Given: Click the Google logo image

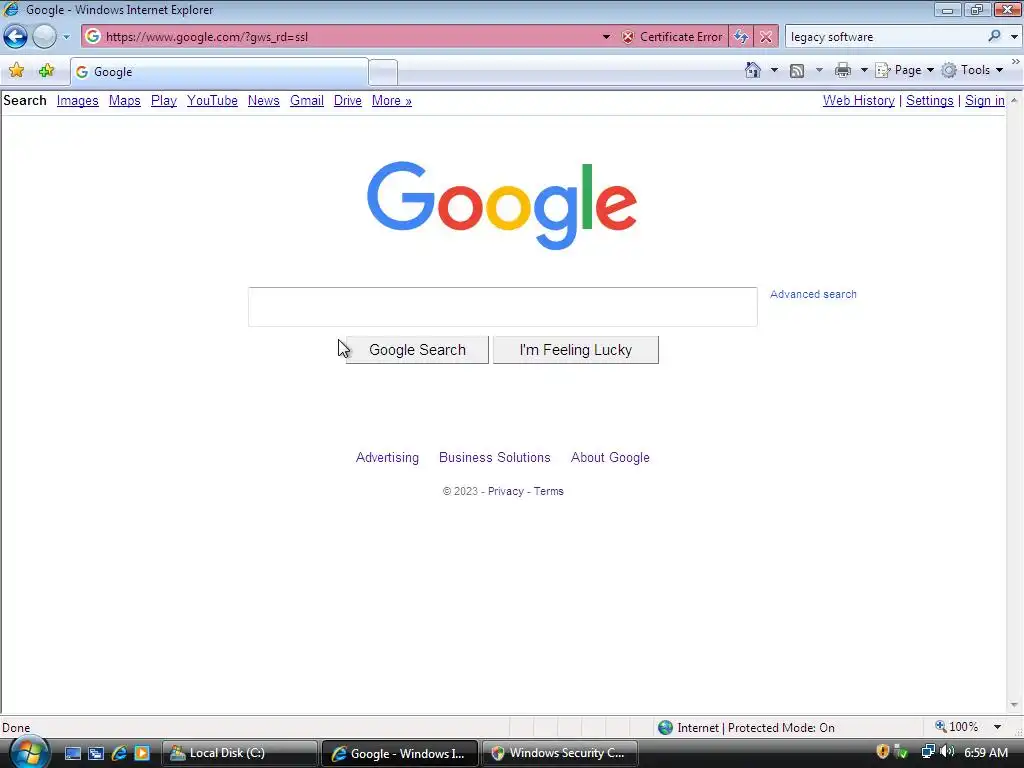Looking at the screenshot, I should point(502,205).
